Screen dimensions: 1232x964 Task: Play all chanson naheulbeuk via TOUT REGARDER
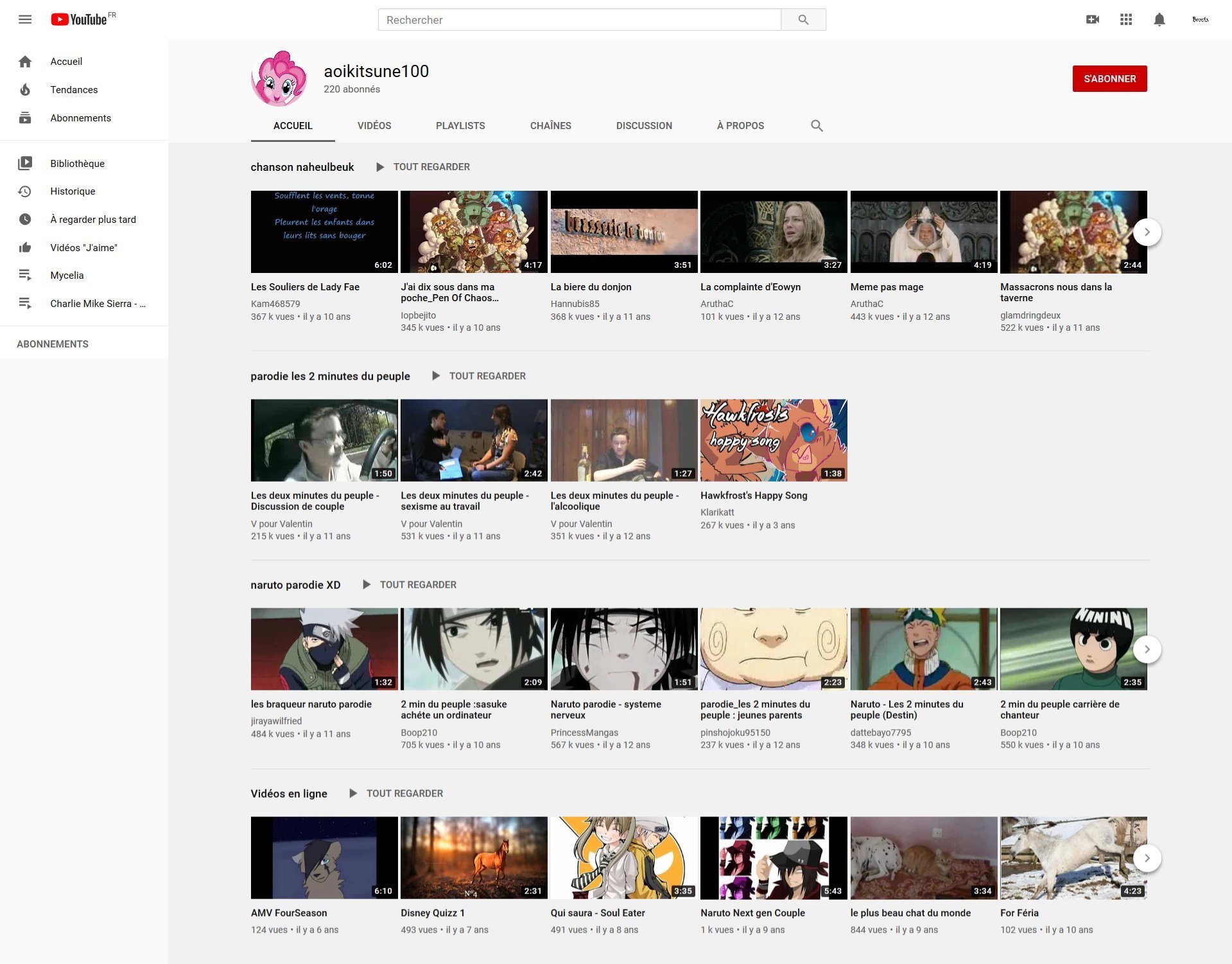click(424, 167)
